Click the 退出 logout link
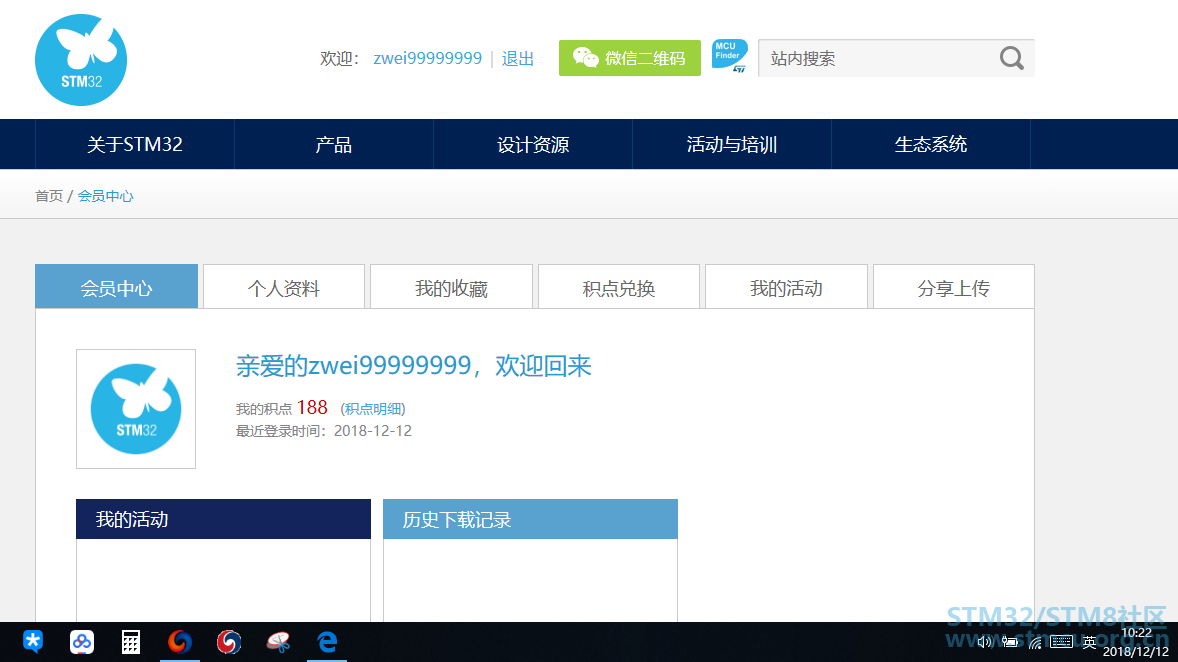Screen dimensions: 1178x662 [x=518, y=59]
